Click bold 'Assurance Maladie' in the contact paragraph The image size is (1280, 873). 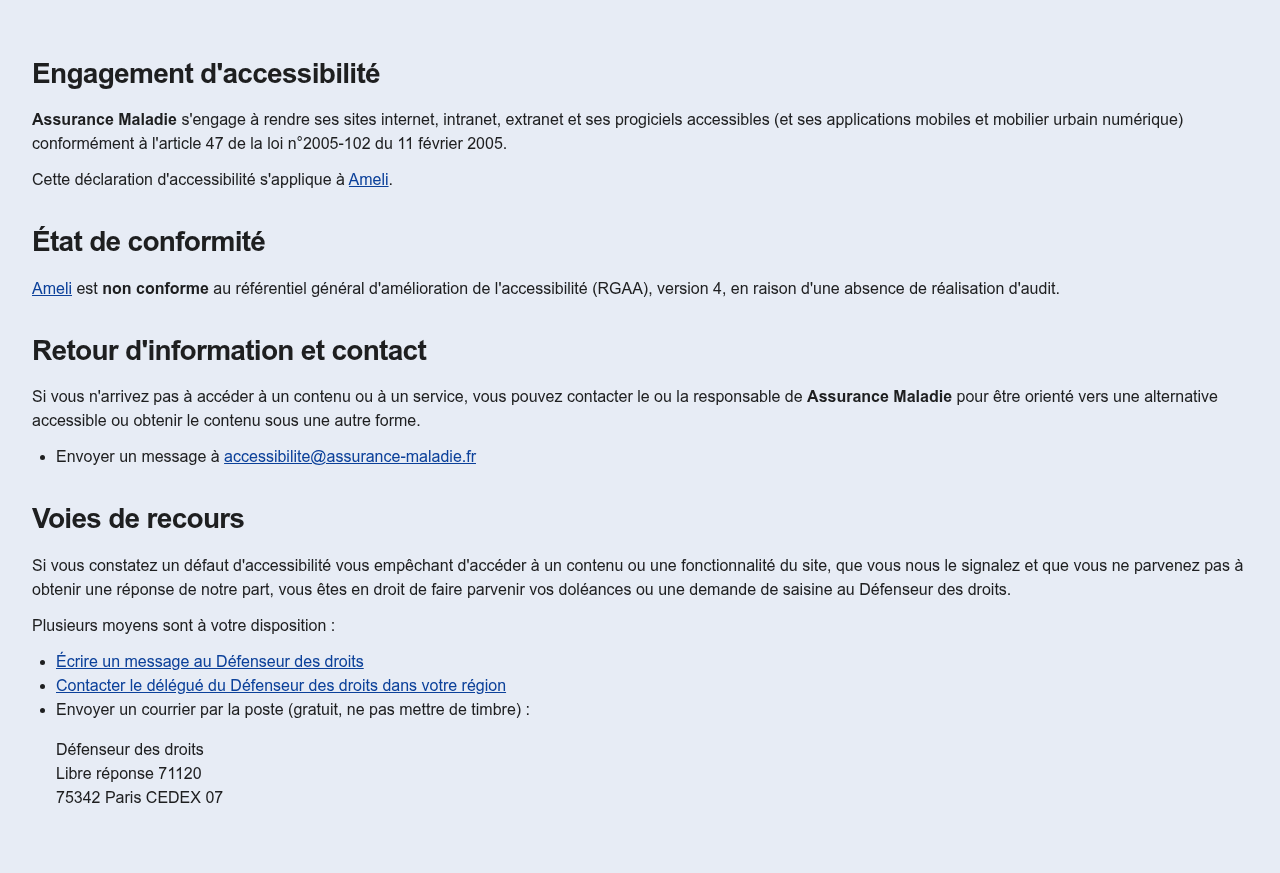point(879,397)
